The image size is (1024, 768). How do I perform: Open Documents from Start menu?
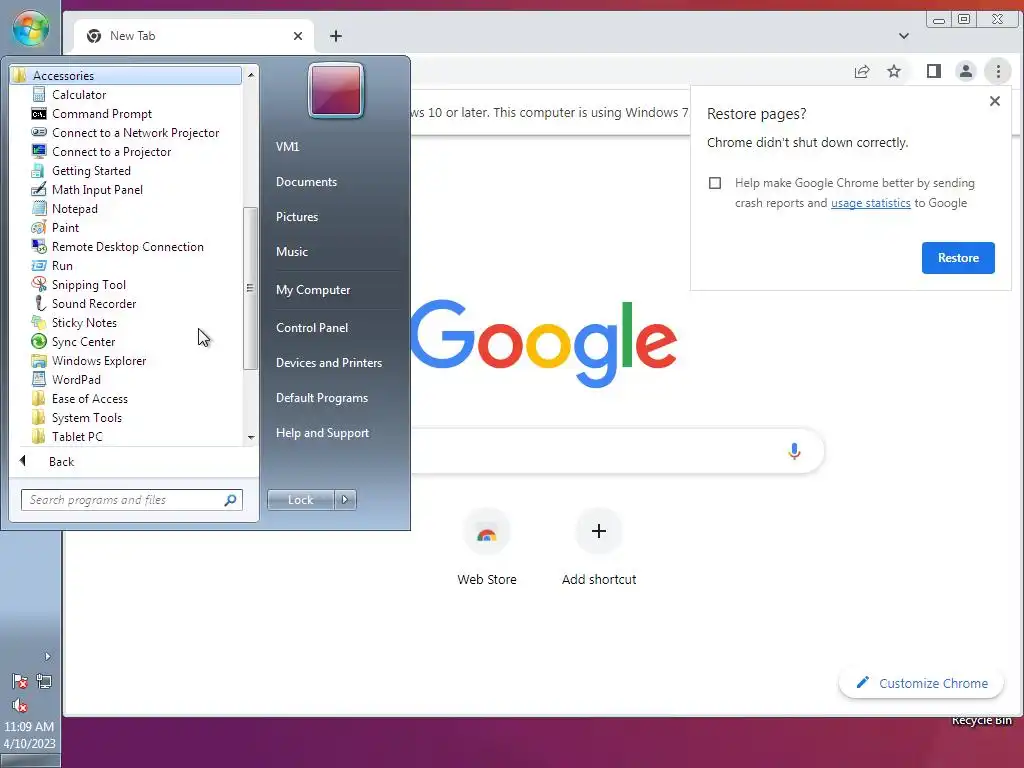pos(306,182)
